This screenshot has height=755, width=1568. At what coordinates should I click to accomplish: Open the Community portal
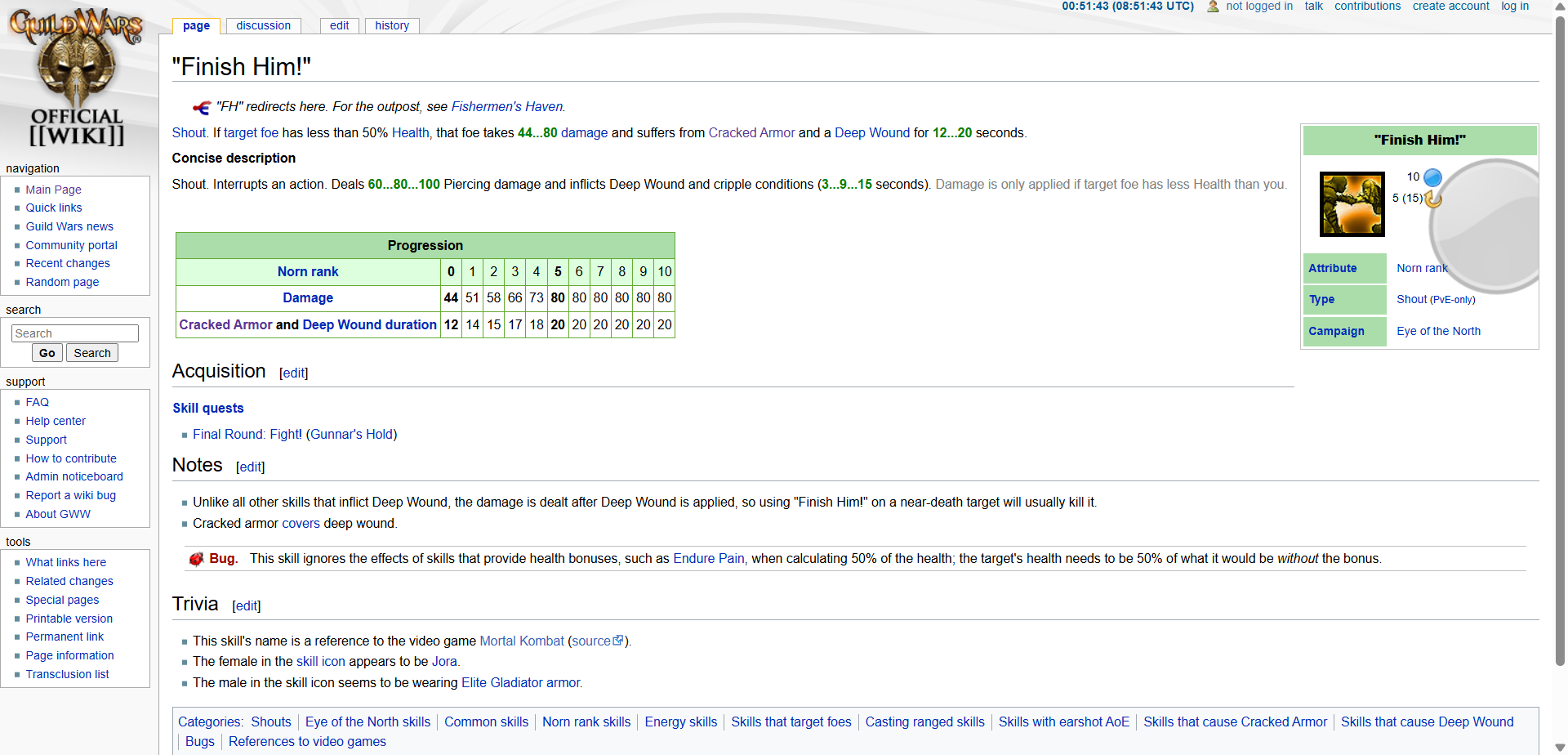click(71, 245)
